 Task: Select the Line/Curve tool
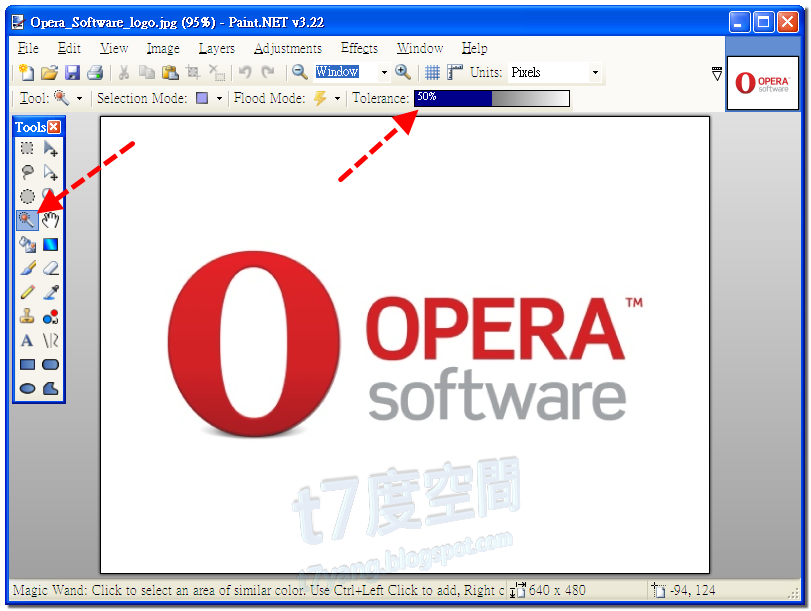51,340
